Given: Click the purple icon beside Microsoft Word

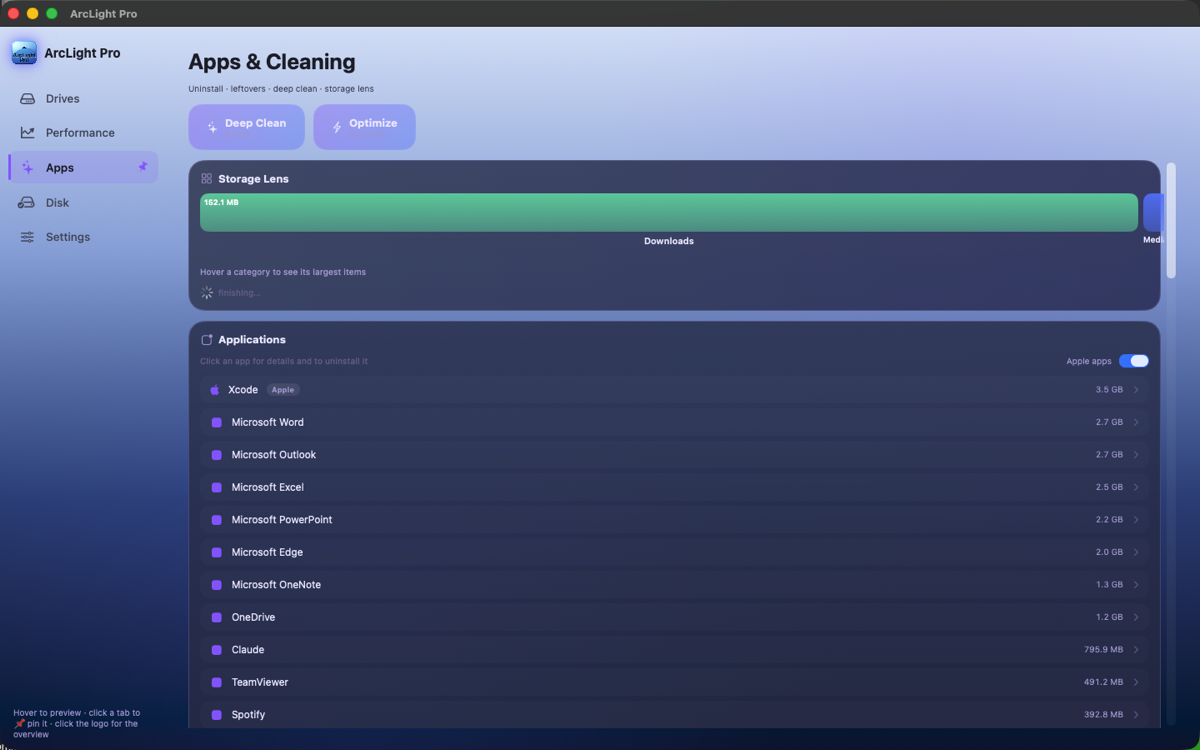Looking at the screenshot, I should pos(216,423).
